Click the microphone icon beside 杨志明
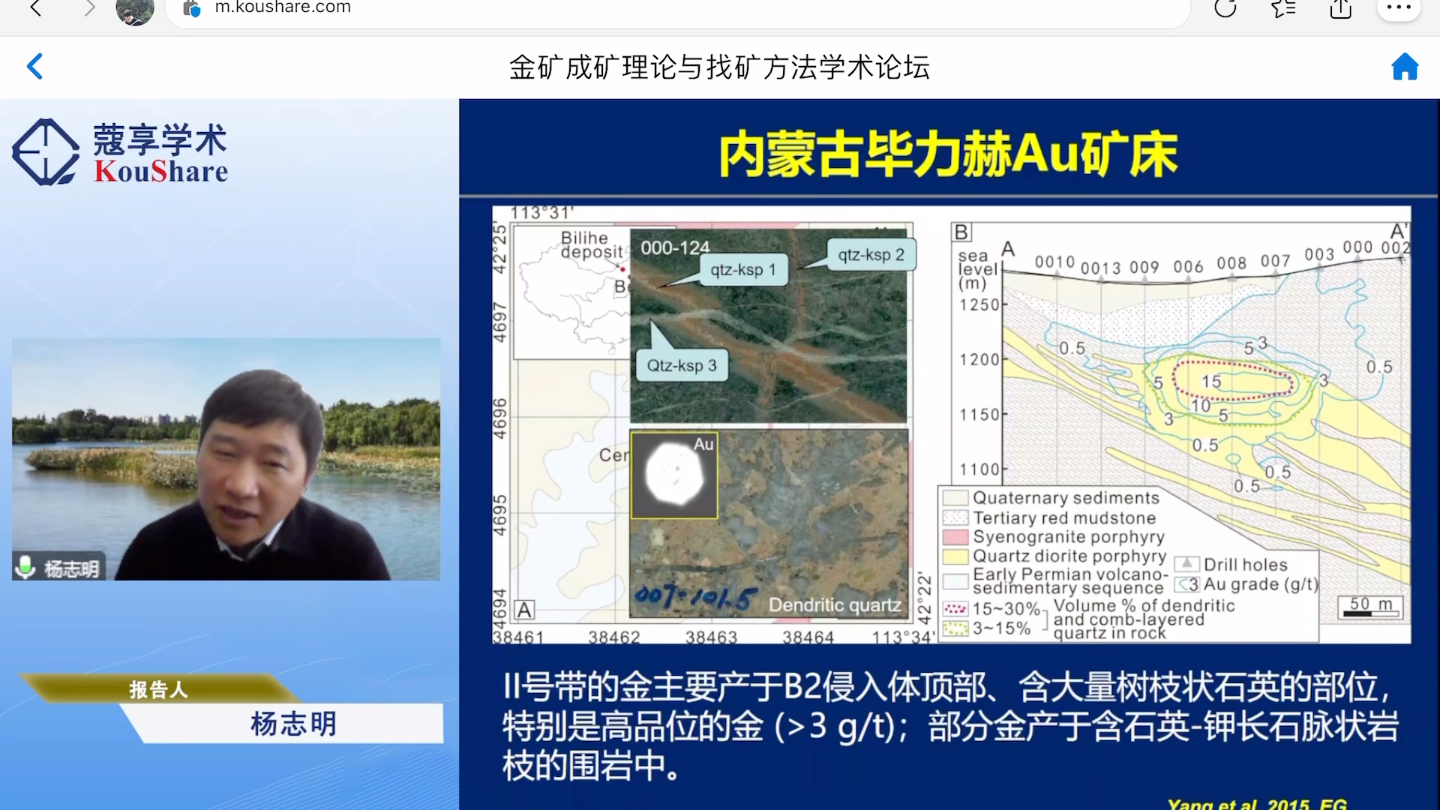 [26, 568]
